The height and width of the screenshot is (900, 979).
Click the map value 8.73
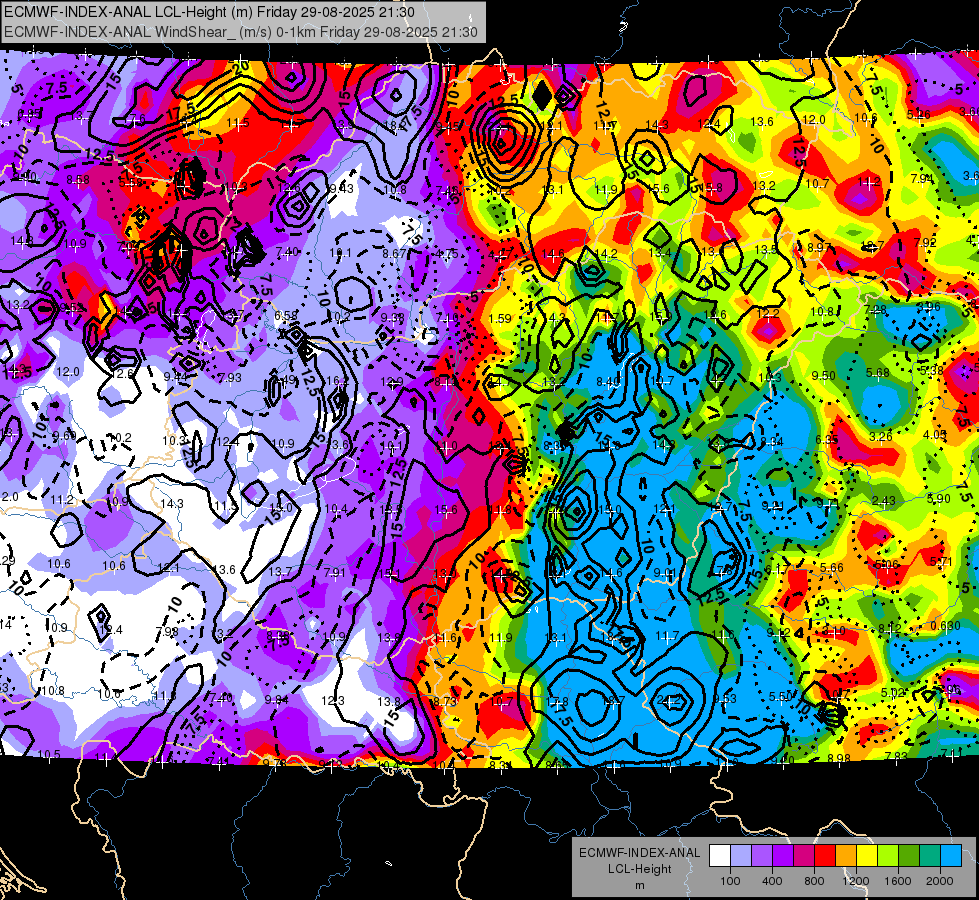click(445, 701)
